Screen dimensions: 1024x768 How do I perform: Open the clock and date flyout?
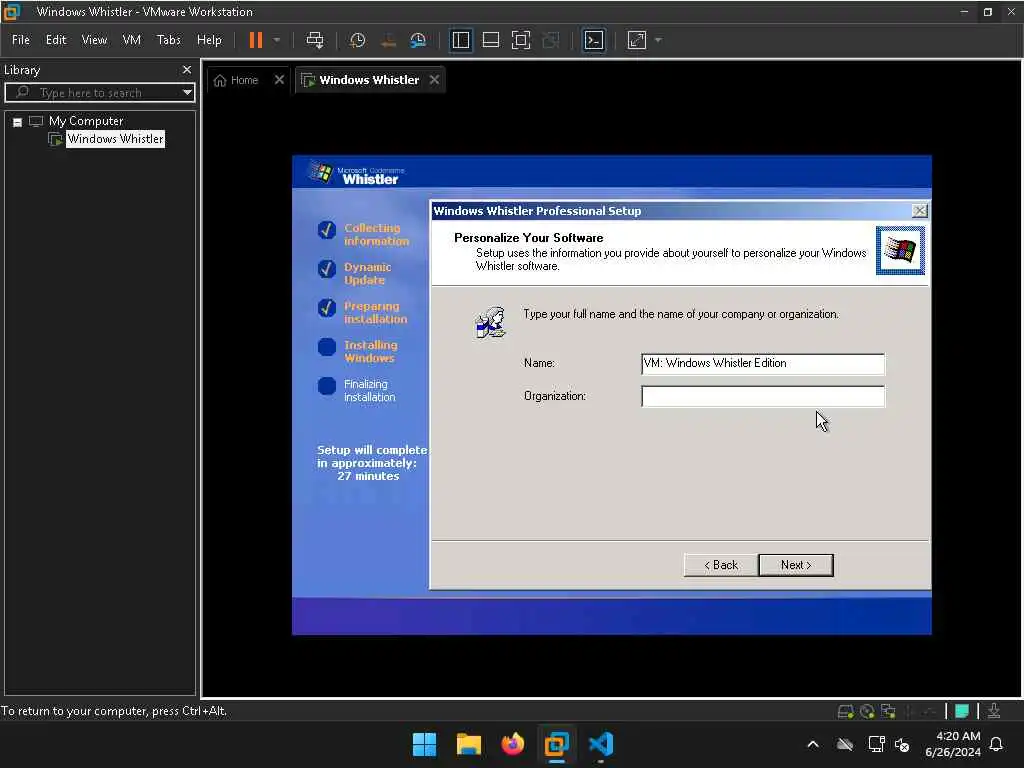[x=952, y=744]
